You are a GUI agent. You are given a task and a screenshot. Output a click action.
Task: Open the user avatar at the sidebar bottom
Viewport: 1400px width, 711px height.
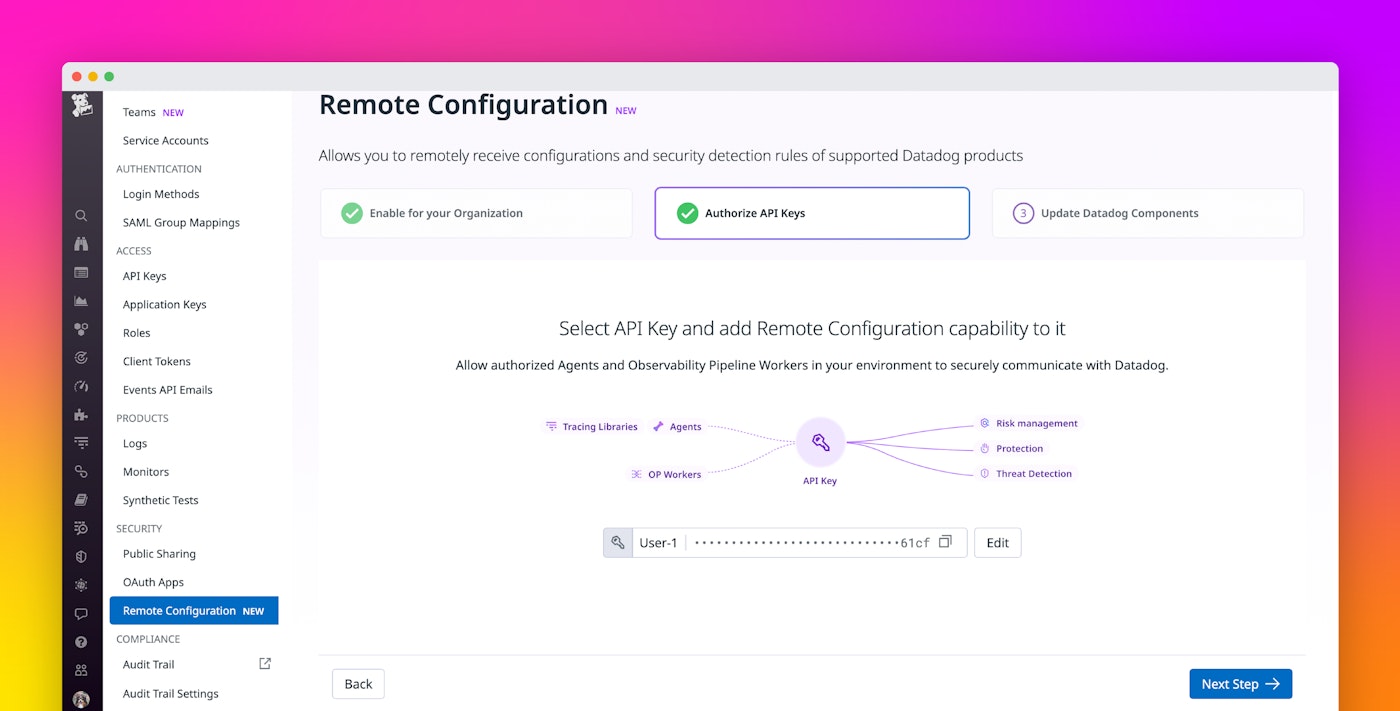click(82, 699)
